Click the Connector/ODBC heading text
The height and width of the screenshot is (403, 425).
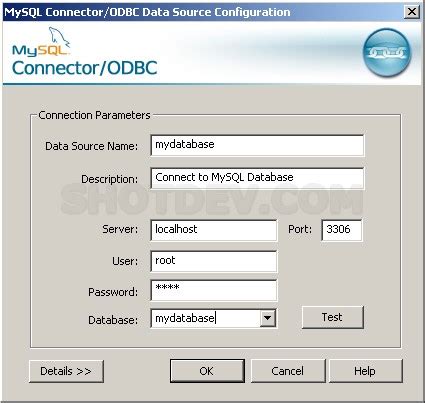(85, 68)
